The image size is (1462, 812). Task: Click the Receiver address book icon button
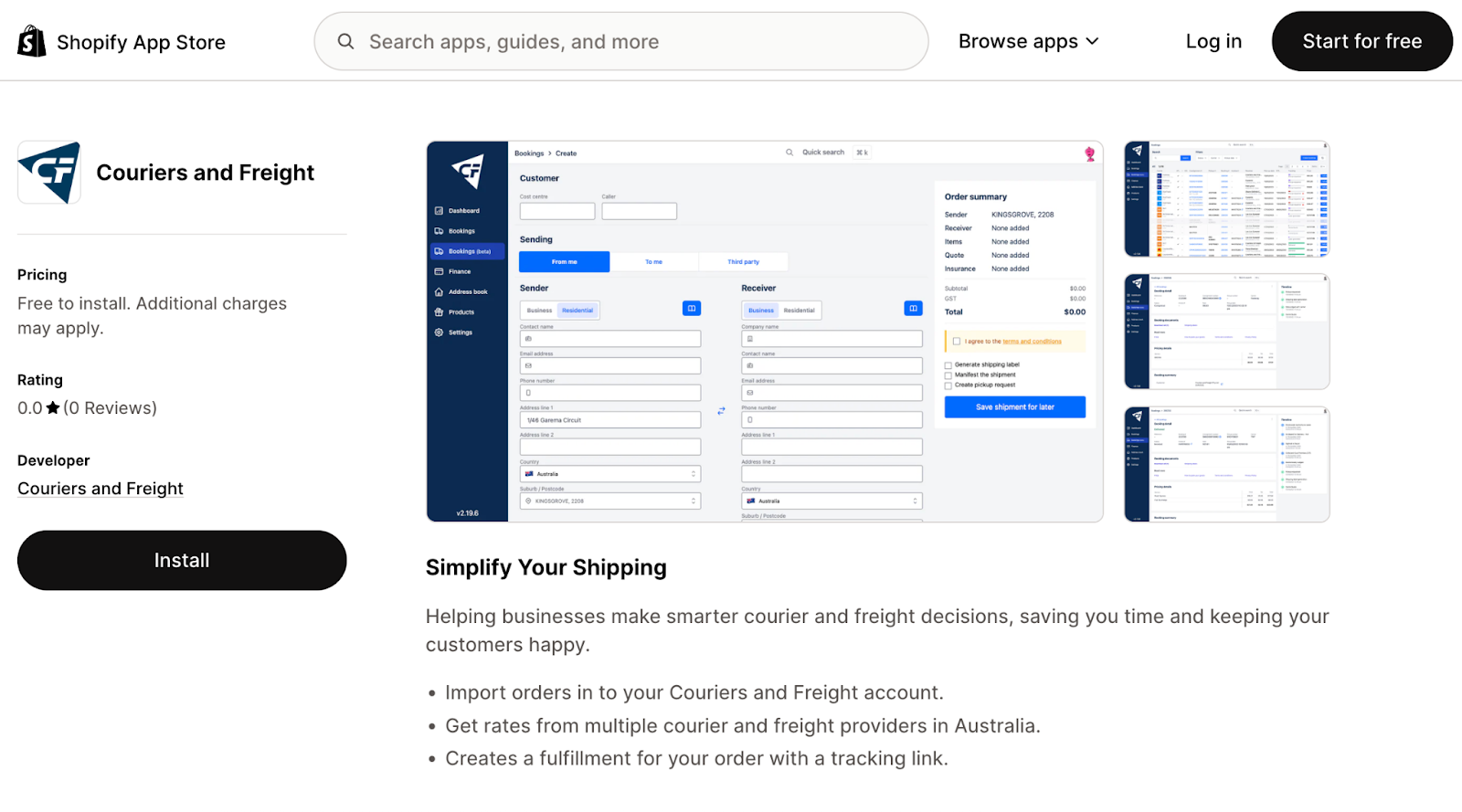[x=913, y=309]
